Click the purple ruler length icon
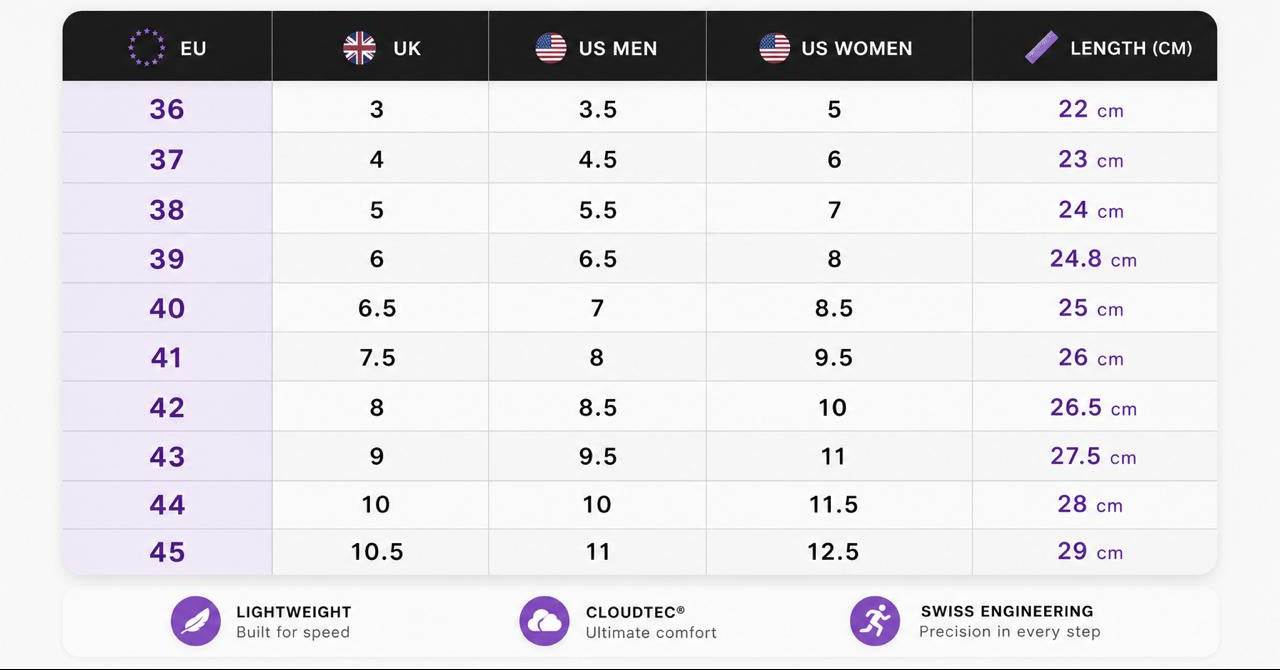This screenshot has height=670, width=1280. point(1042,47)
